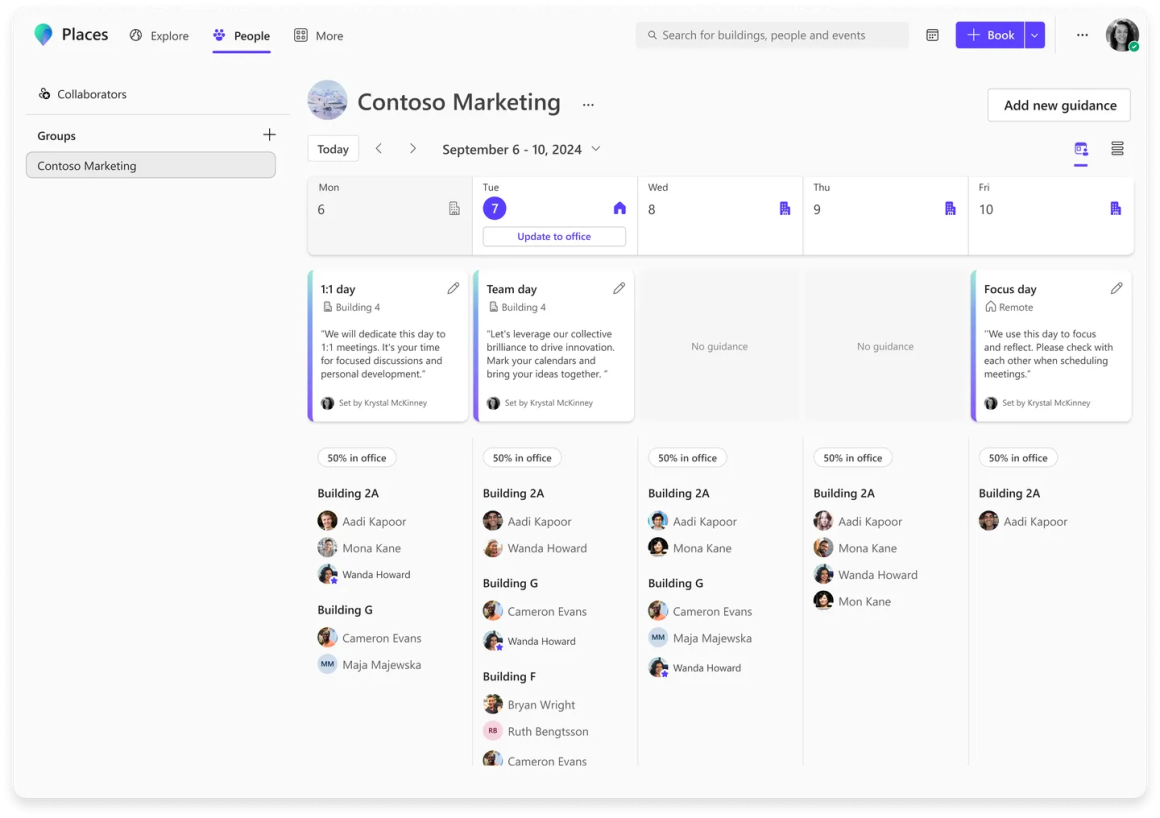This screenshot has width=1160, height=818.
Task: Select the Tuesday 7 date circle
Action: [x=494, y=209]
